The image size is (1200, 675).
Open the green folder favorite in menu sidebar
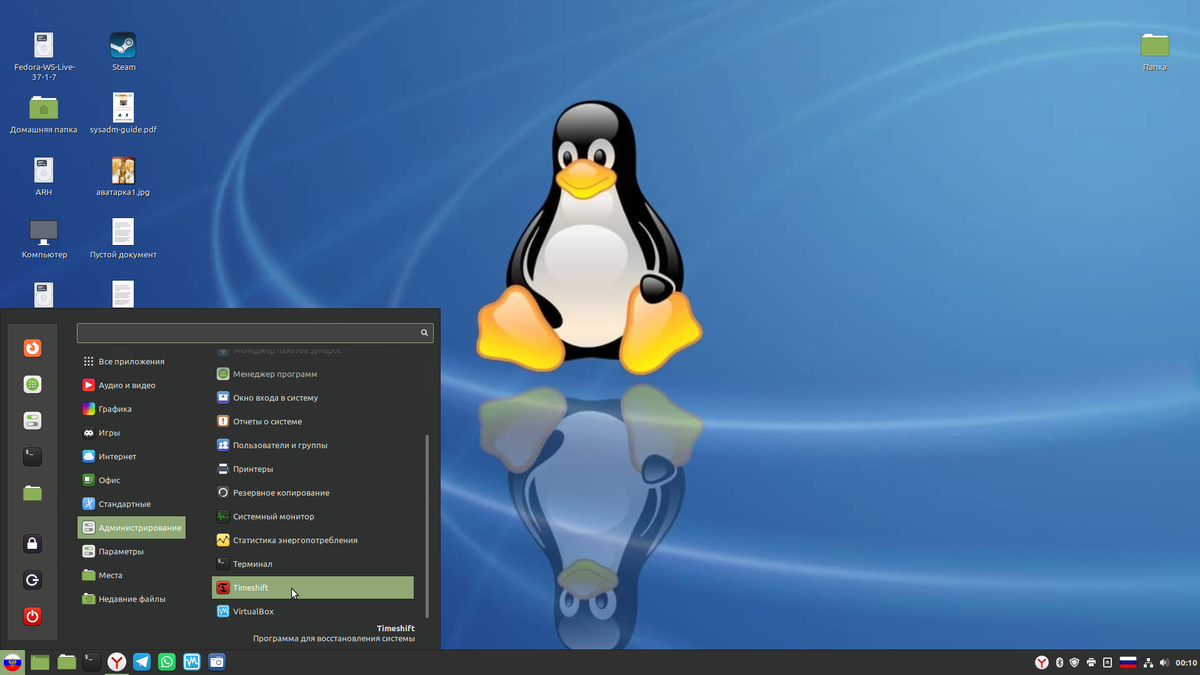click(x=33, y=492)
